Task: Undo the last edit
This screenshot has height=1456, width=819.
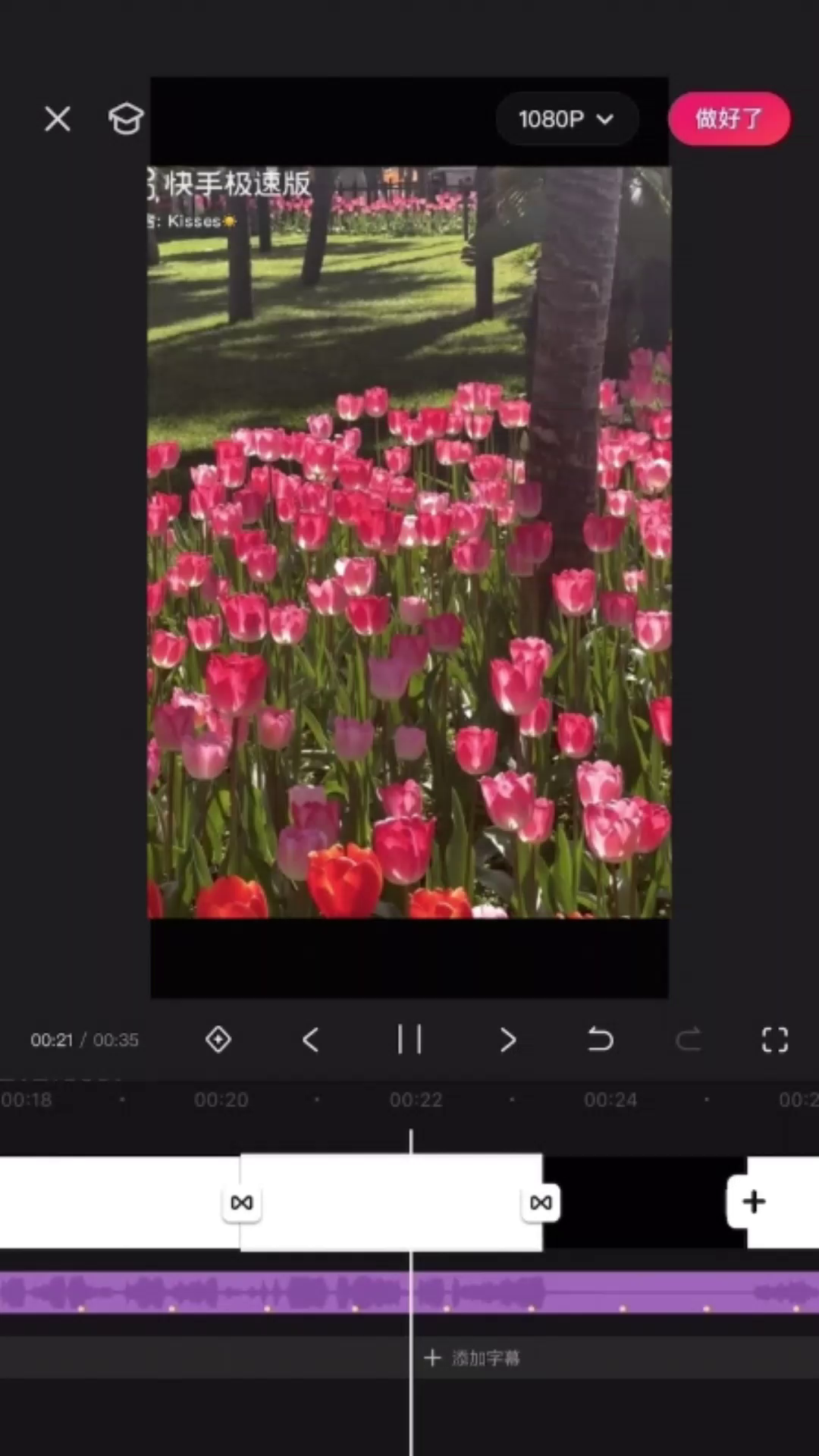Action: pyautogui.click(x=600, y=1039)
